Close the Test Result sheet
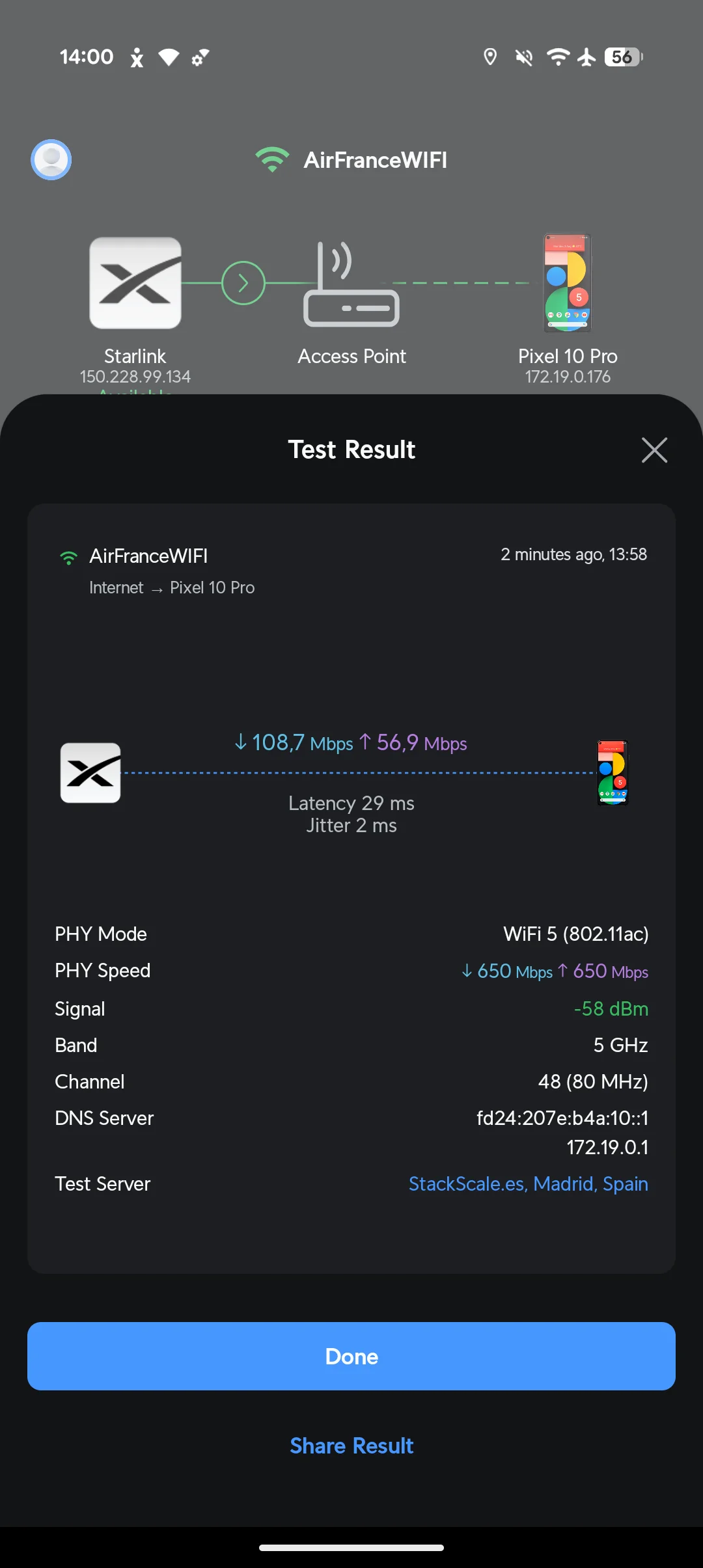This screenshot has height=1568, width=703. (654, 450)
